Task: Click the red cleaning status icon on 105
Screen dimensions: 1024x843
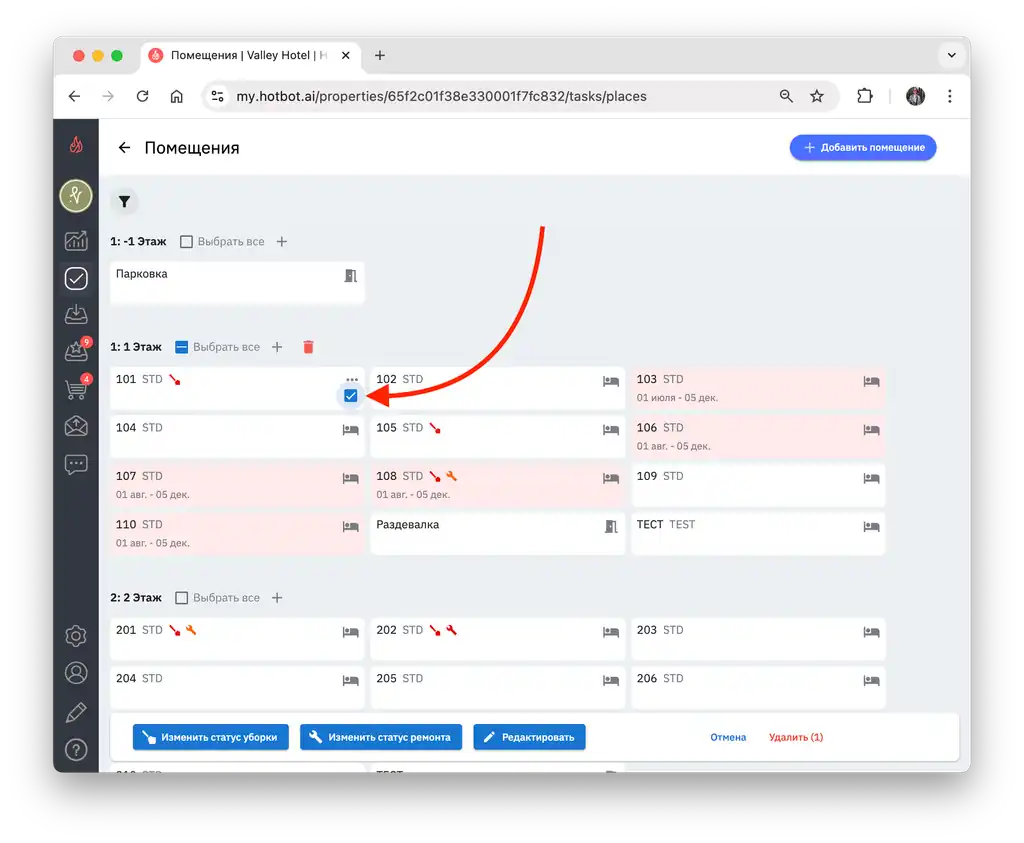Action: point(435,428)
